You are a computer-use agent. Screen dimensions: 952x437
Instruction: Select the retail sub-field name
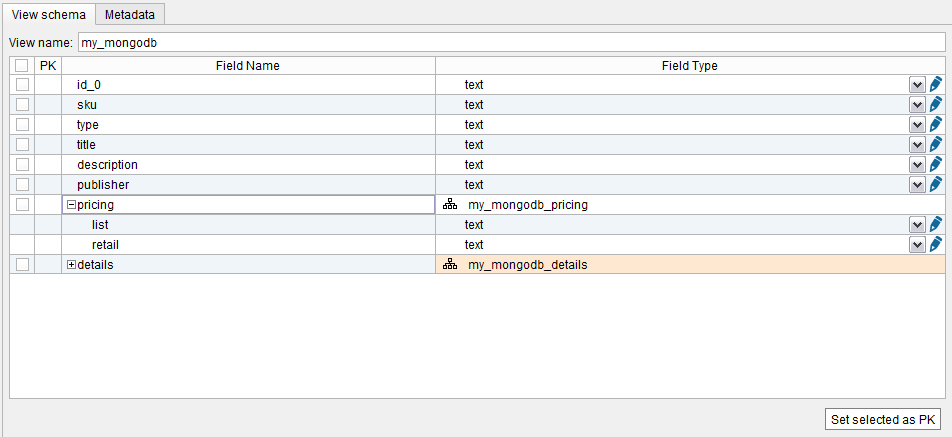click(105, 245)
